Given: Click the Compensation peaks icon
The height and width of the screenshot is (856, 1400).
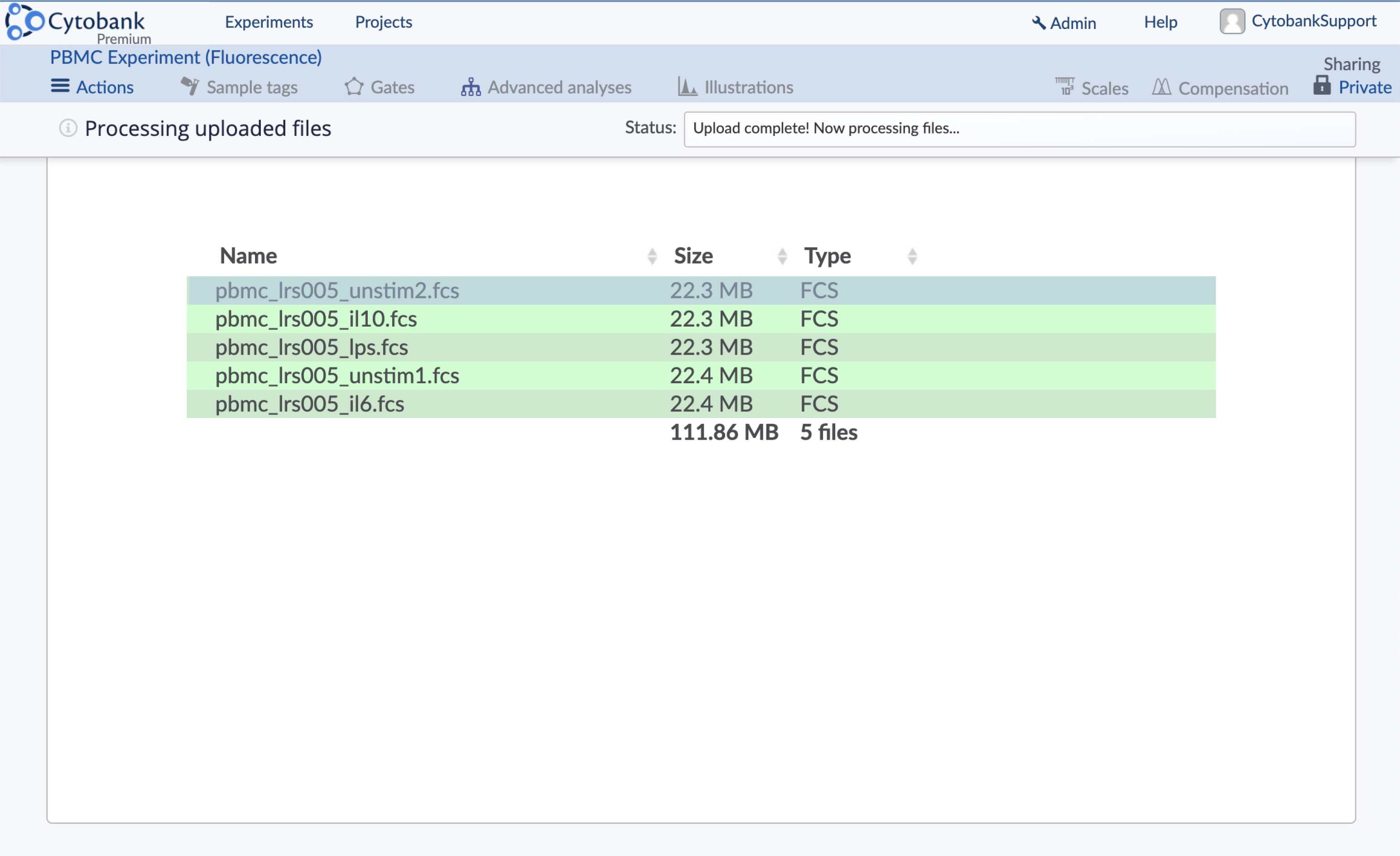Looking at the screenshot, I should click(x=1162, y=87).
